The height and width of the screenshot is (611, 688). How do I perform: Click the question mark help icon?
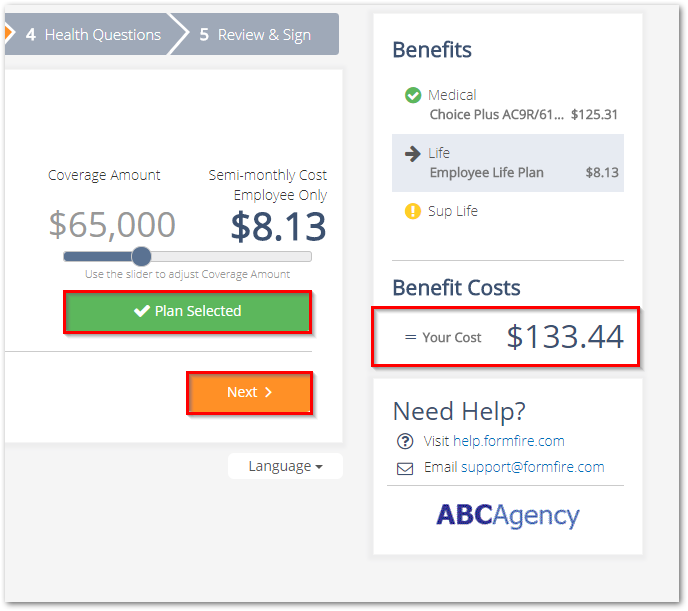[405, 441]
